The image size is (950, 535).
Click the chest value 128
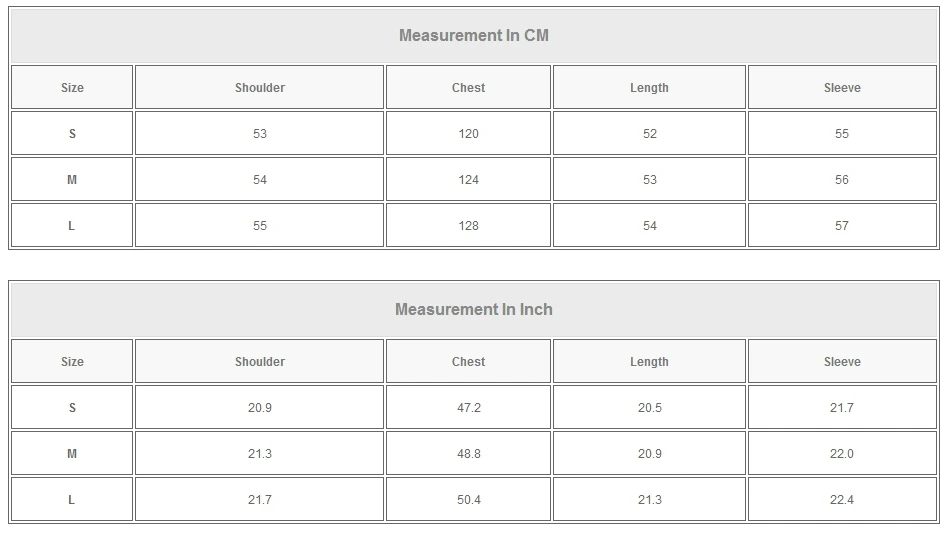pos(468,226)
